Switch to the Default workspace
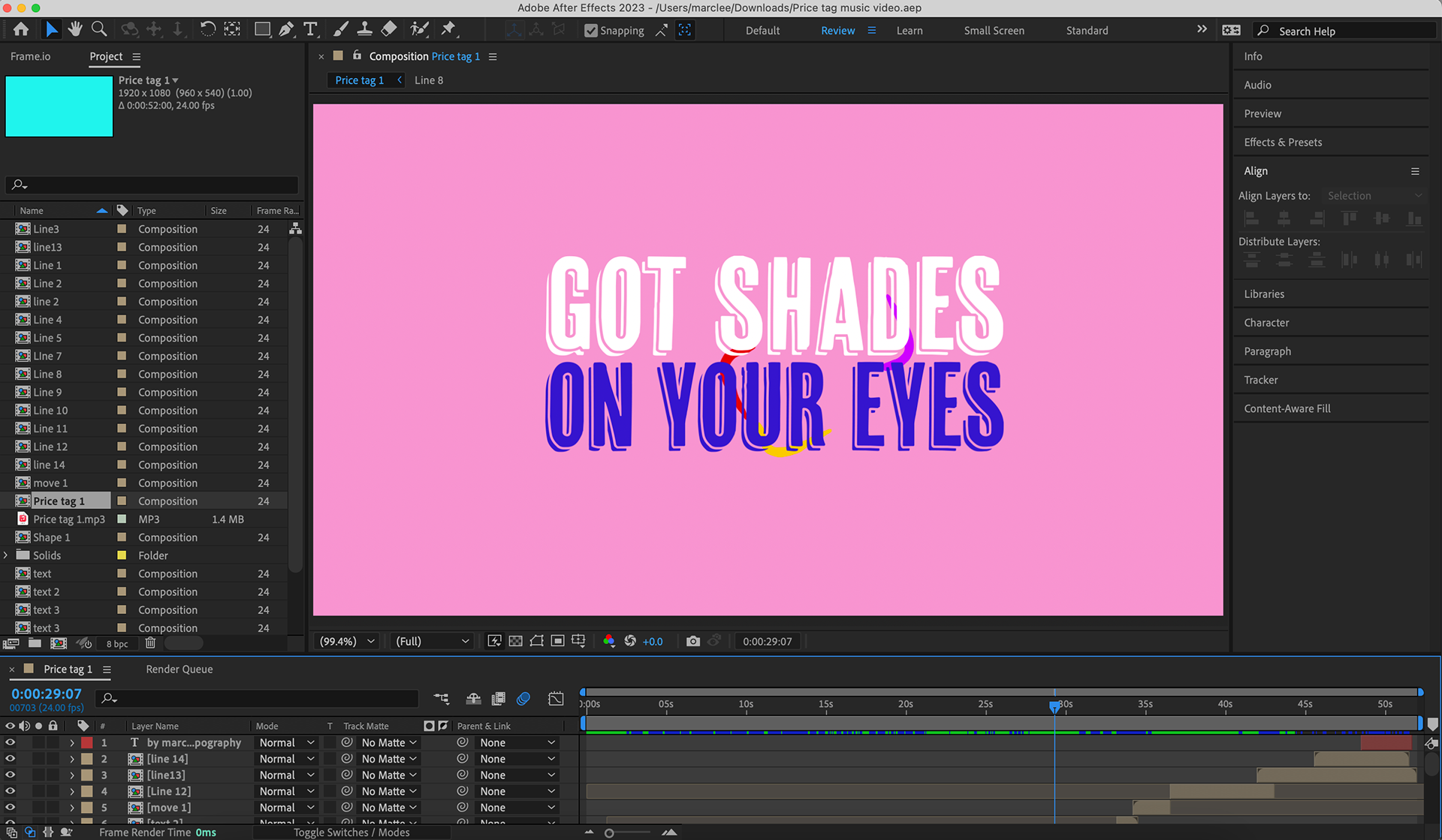This screenshot has height=840, width=1442. [762, 31]
